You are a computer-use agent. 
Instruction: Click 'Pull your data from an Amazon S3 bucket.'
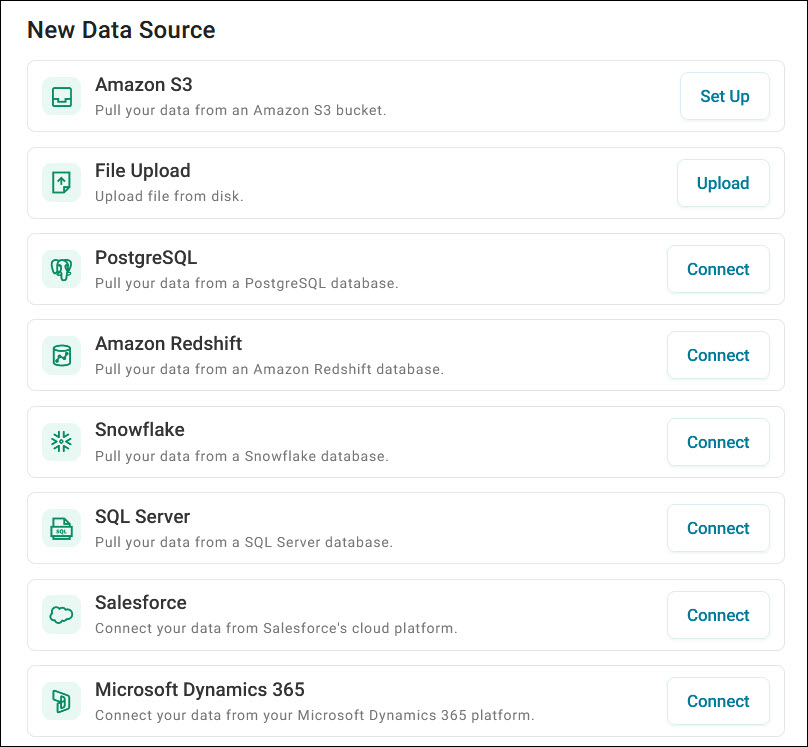[241, 110]
